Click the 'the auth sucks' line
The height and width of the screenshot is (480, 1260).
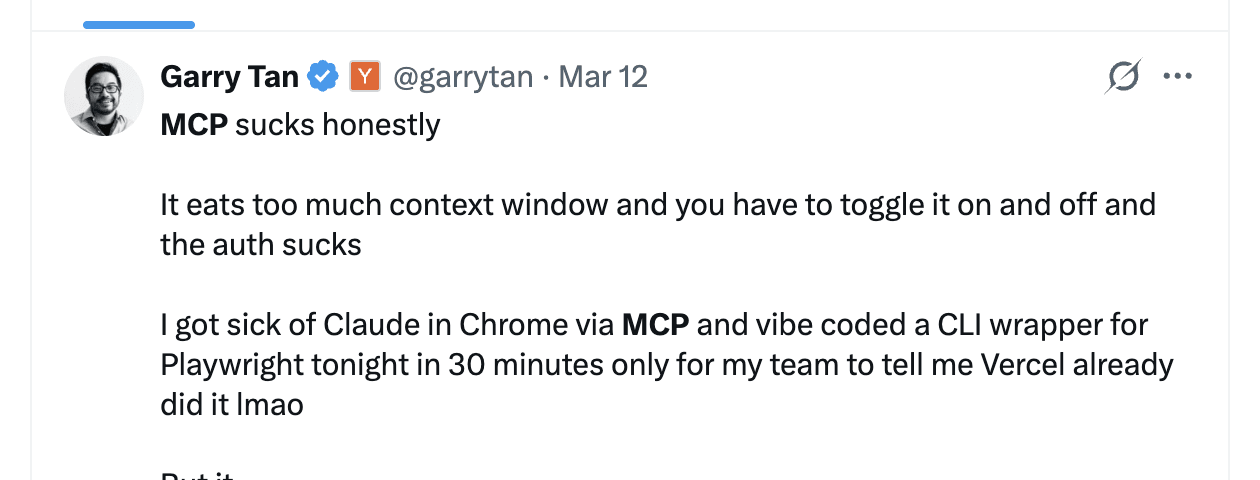click(260, 245)
